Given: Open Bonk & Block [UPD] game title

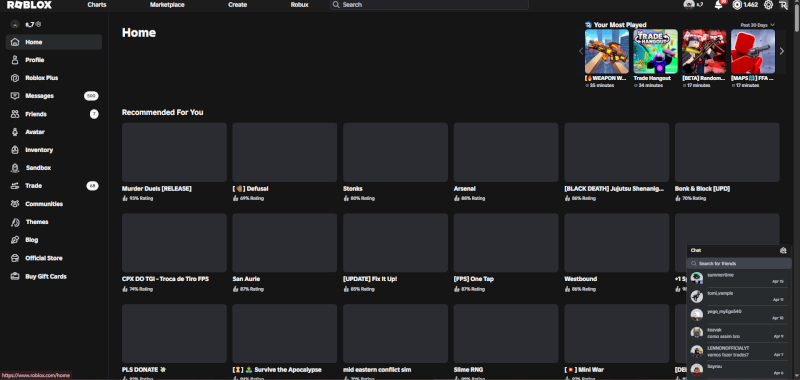Looking at the screenshot, I should [x=702, y=189].
